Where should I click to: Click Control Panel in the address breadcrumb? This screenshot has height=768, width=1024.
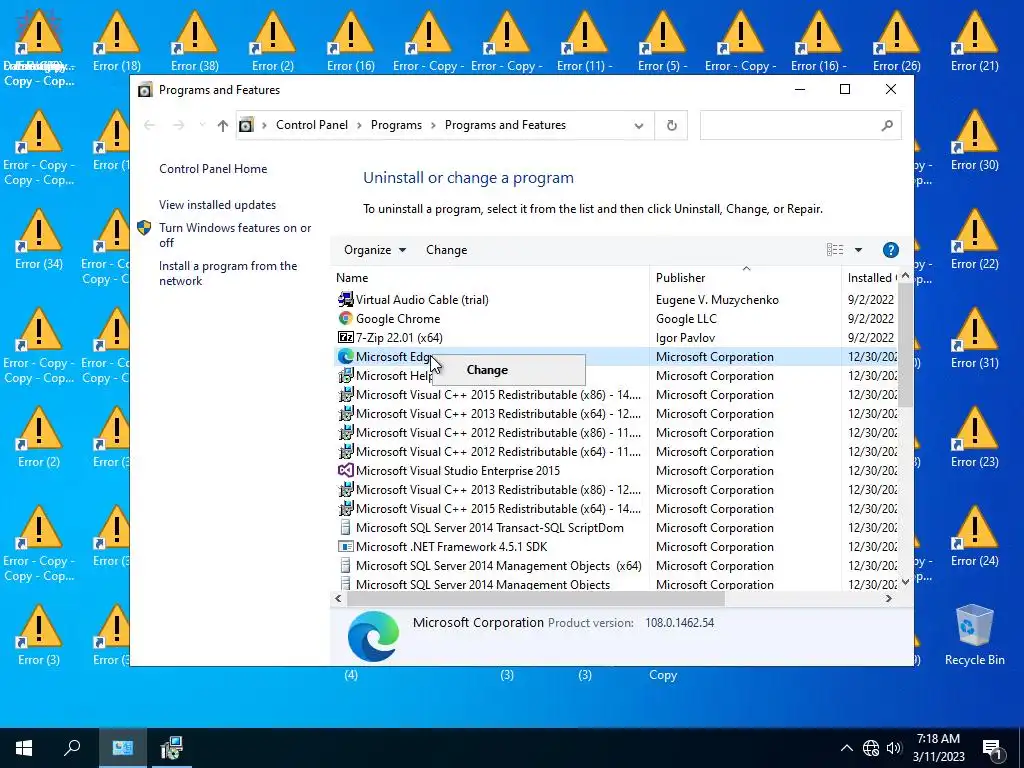(x=312, y=125)
